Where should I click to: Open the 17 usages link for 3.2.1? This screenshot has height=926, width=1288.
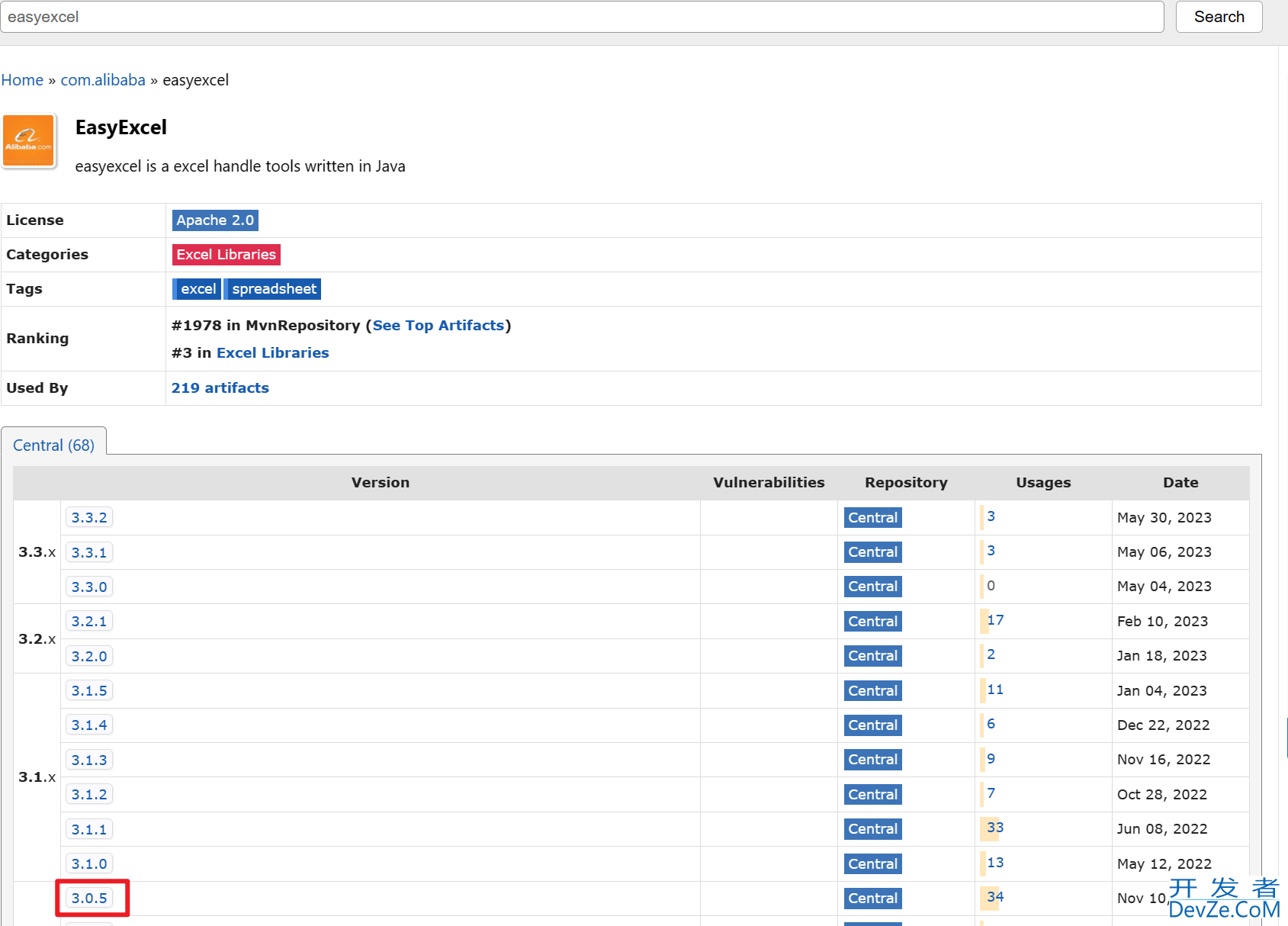995,620
